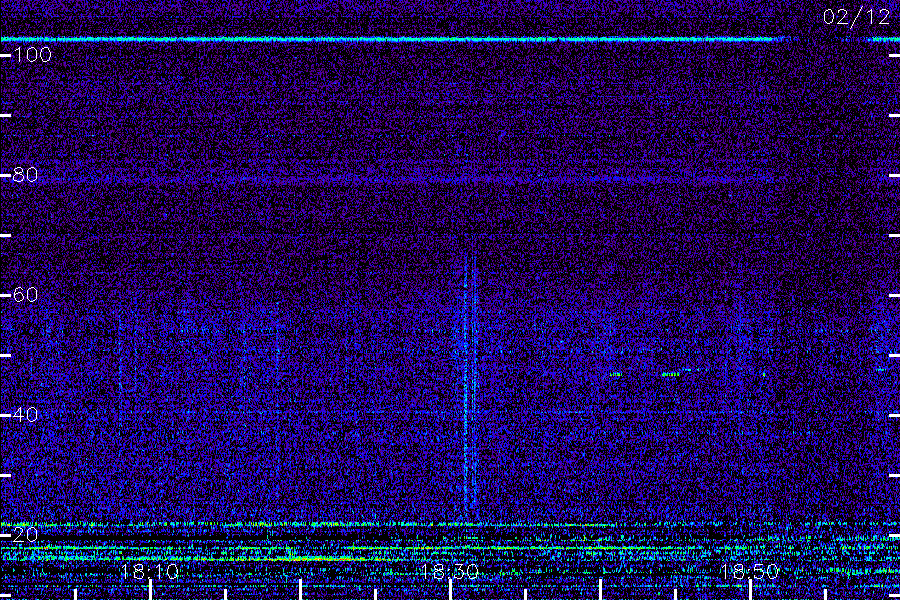The width and height of the screenshot is (900, 600).
Task: Click the 02/12 date label
Action: (856, 17)
